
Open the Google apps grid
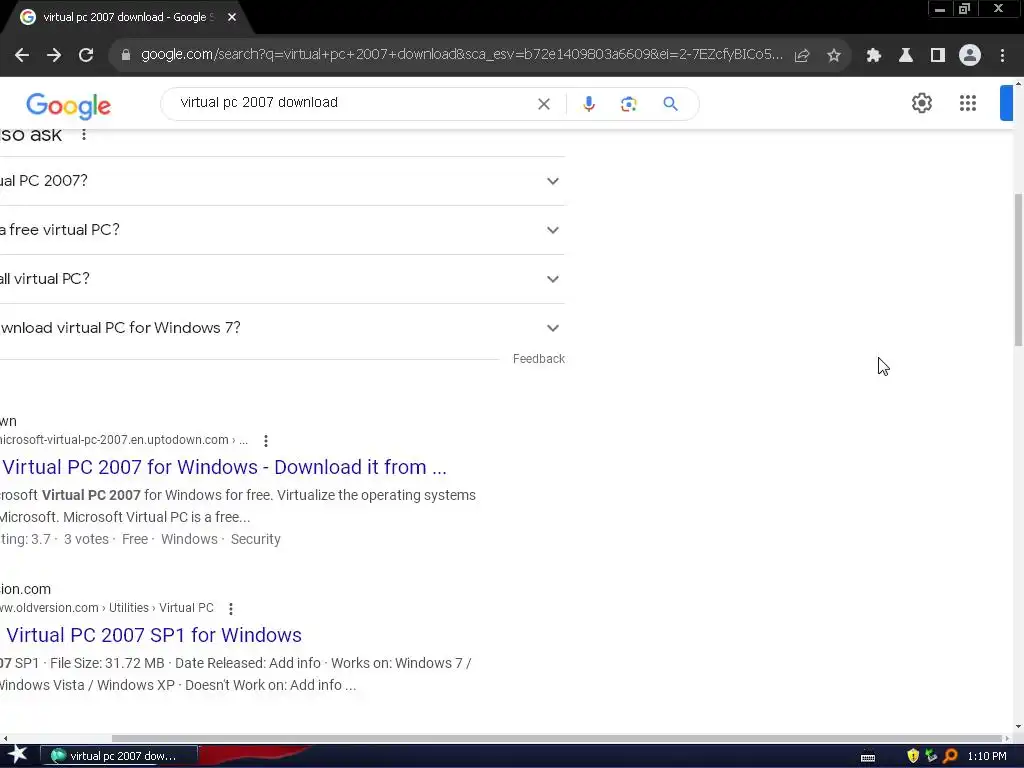click(968, 103)
